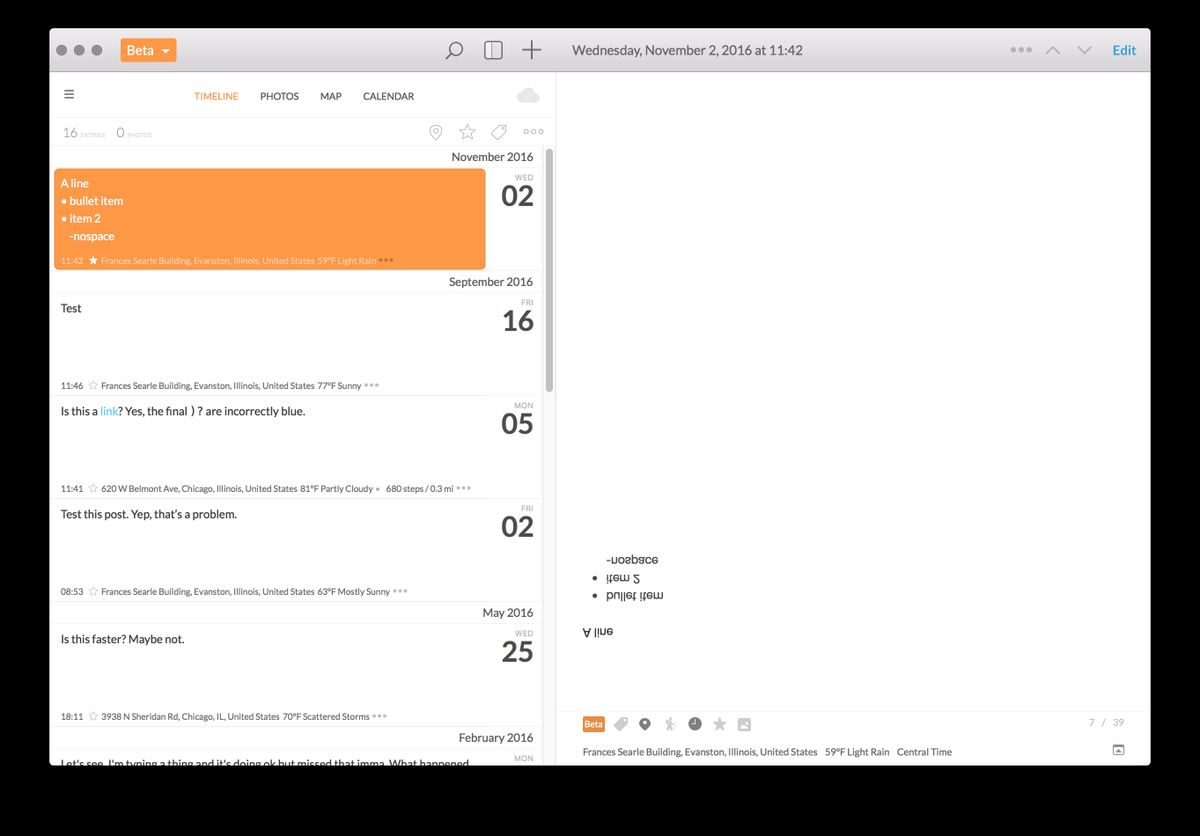Click the search magnifier icon

coord(454,50)
